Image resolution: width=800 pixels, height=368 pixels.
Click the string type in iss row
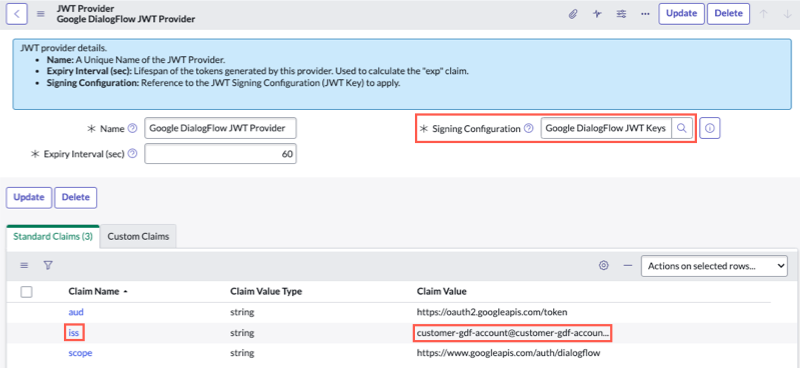[x=242, y=333]
